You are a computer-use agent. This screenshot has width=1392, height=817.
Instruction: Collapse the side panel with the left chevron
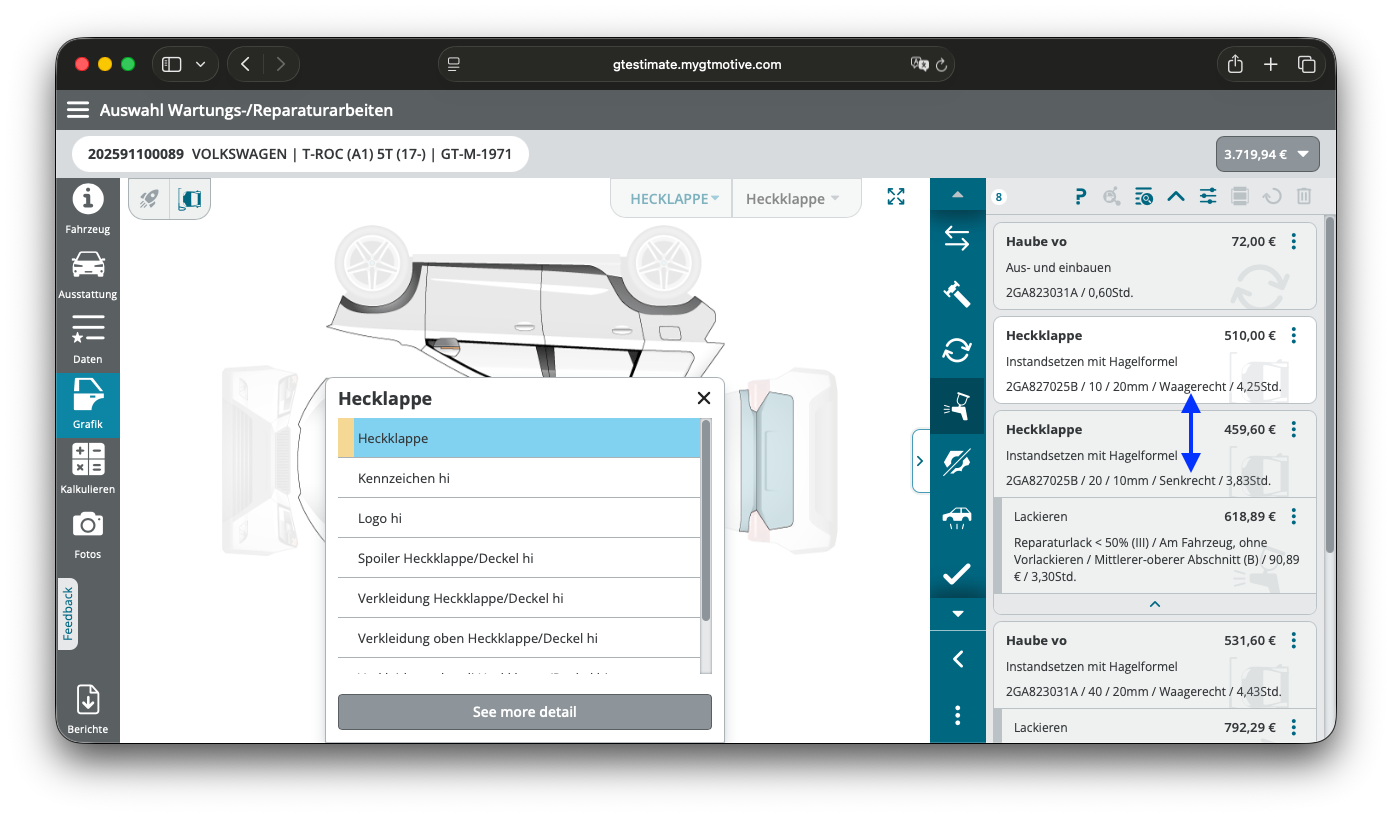(957, 659)
